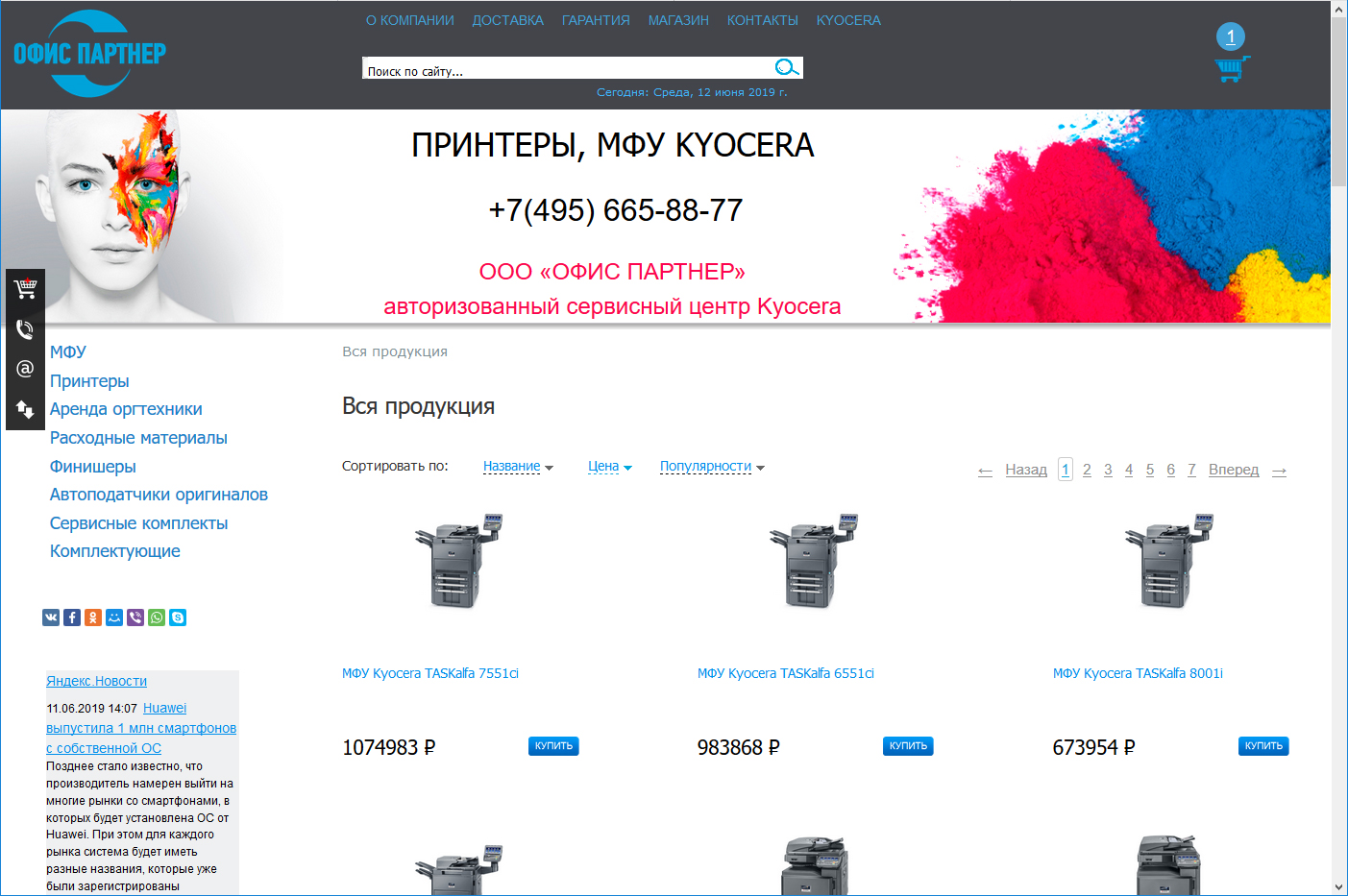Screen dimensions: 1348x896
Task: Open KYOCERA menu item
Action: coord(848,20)
